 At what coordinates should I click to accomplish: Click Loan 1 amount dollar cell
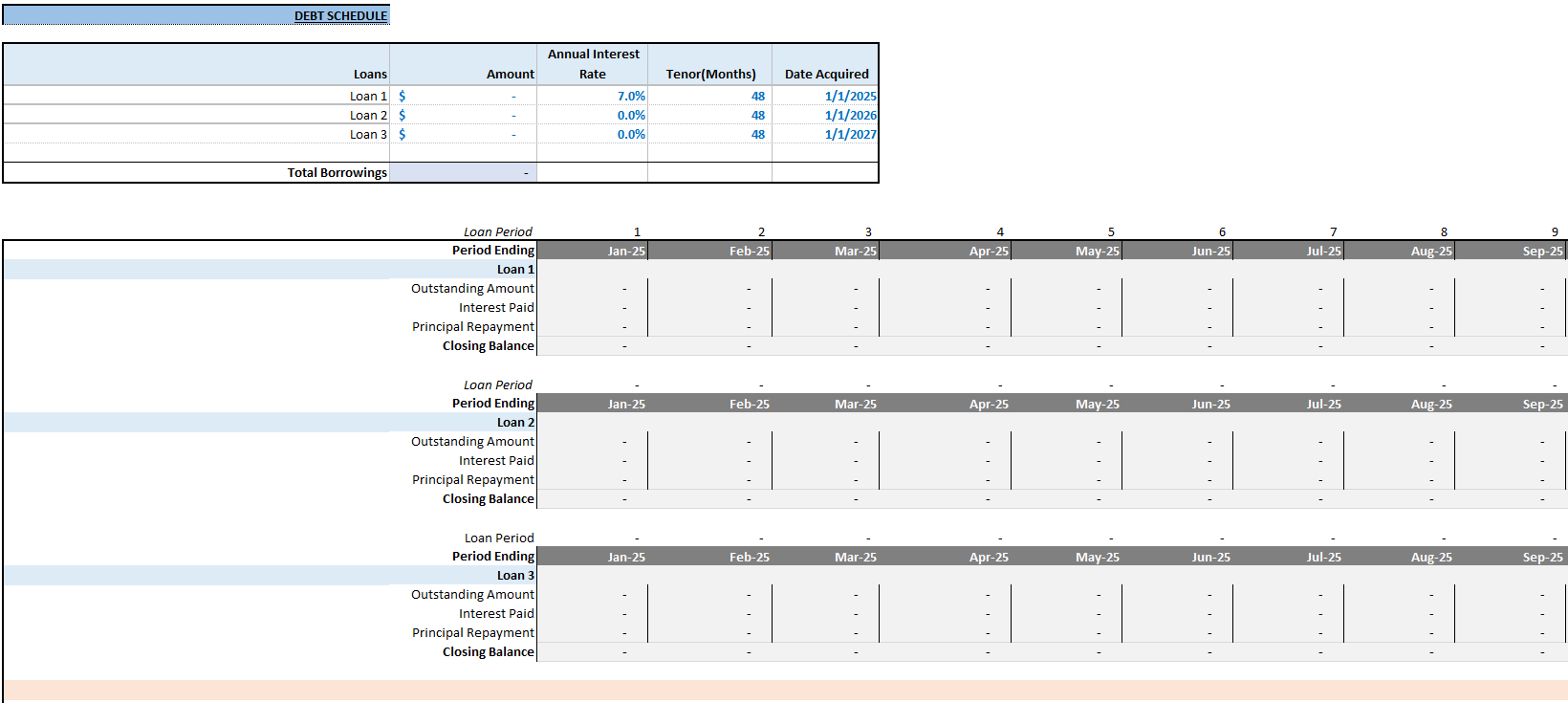464,96
